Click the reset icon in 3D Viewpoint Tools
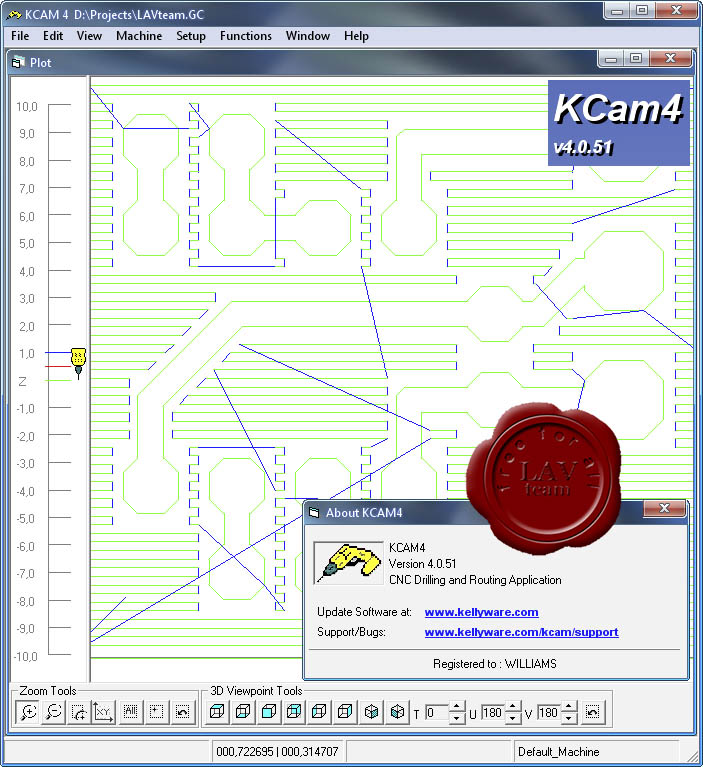The image size is (703, 767). [x=592, y=712]
